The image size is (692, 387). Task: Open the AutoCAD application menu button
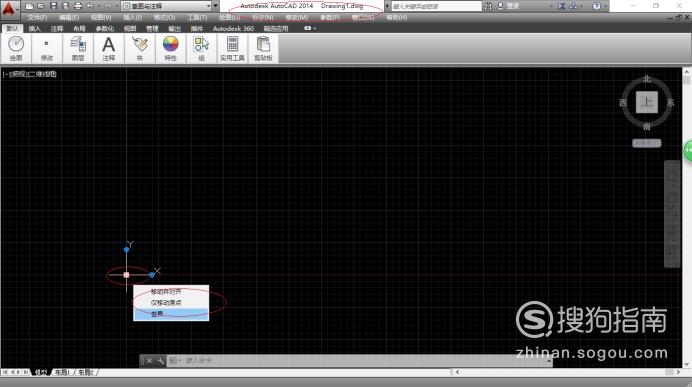click(x=9, y=8)
